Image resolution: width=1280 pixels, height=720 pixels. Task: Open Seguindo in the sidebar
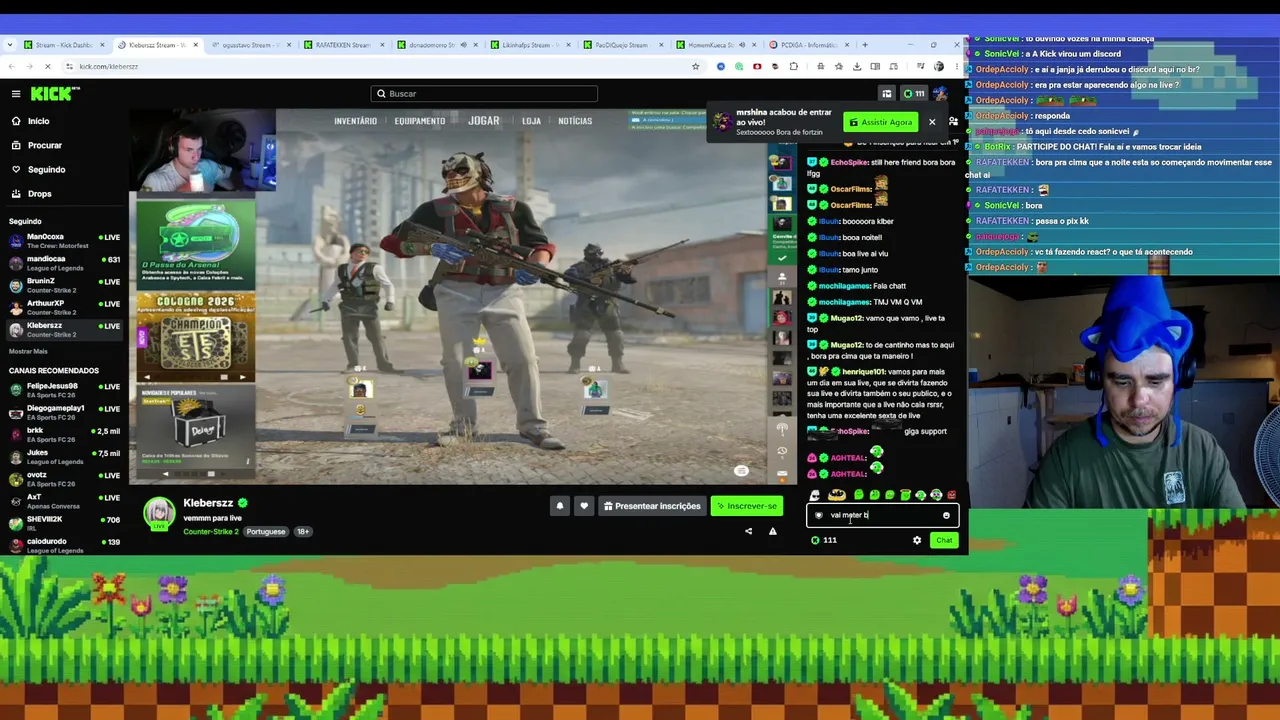tap(46, 169)
